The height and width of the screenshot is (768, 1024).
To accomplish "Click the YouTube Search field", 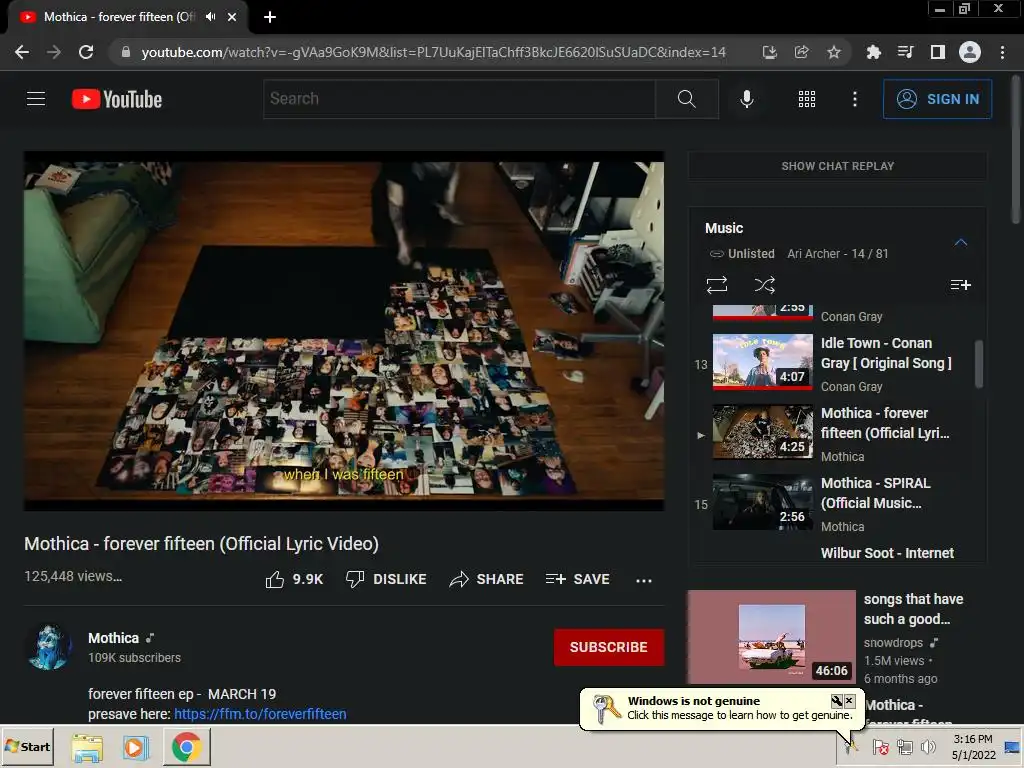I will pyautogui.click(x=459, y=99).
